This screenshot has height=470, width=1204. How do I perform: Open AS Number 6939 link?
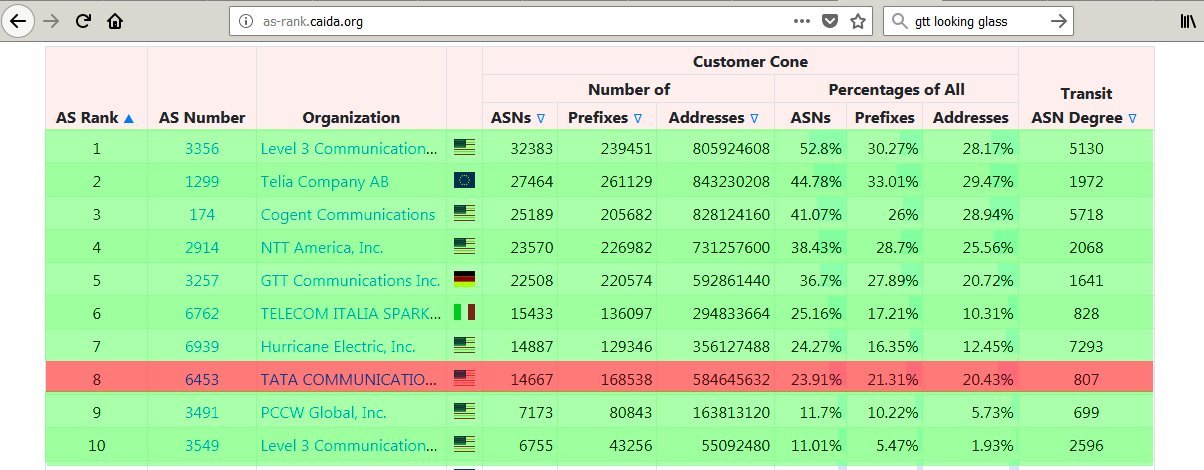[202, 346]
